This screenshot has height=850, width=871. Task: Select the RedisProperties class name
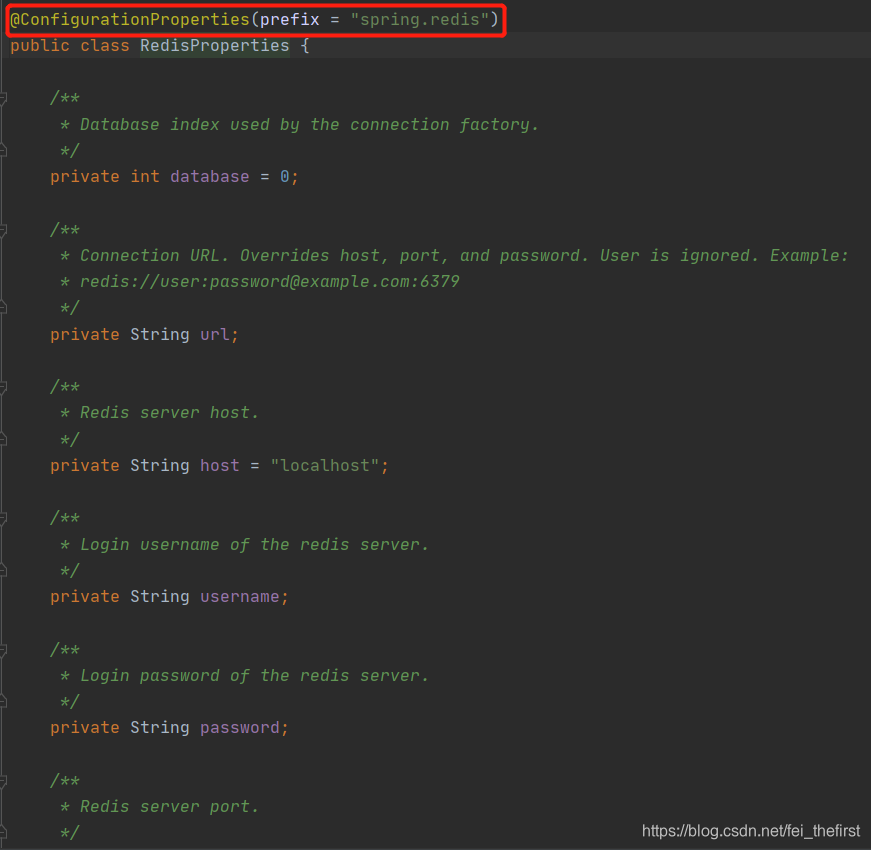tap(214, 46)
